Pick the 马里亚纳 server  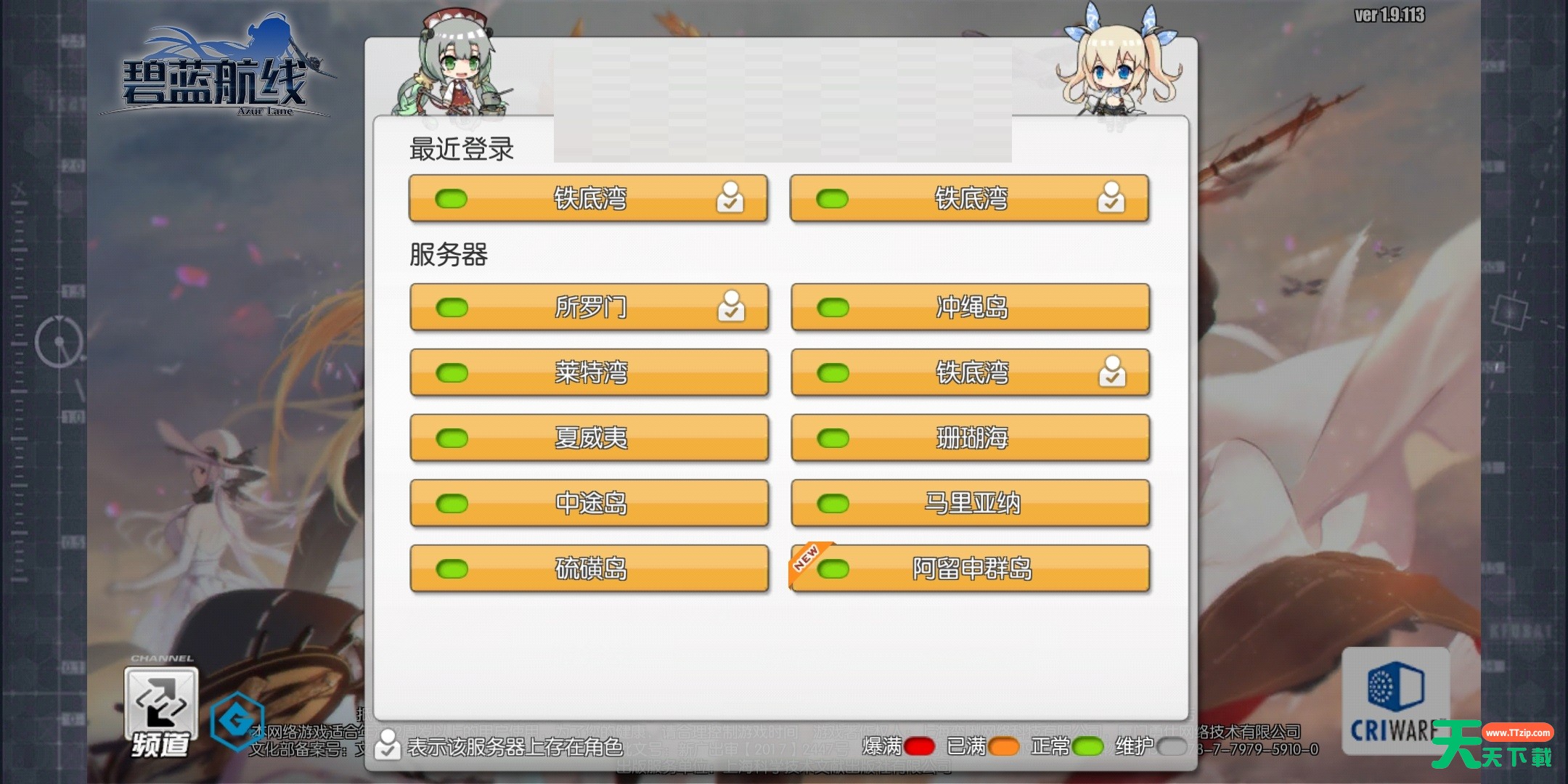[970, 503]
